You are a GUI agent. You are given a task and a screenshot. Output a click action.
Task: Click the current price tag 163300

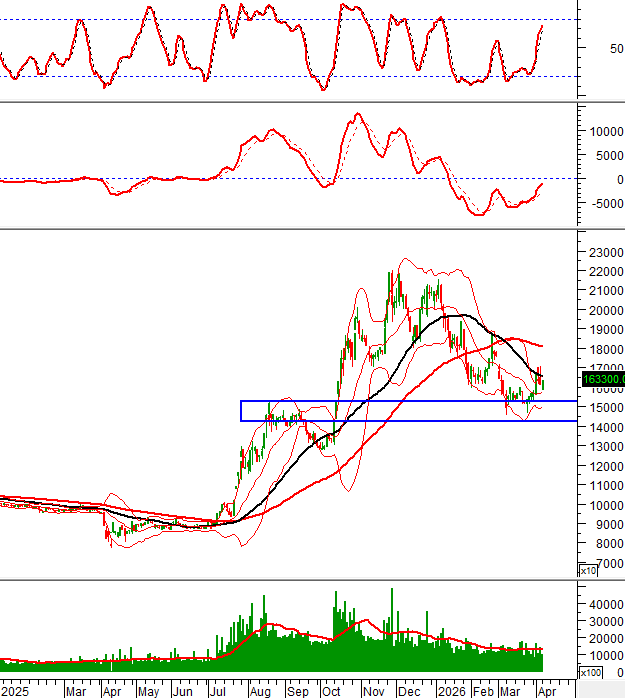[x=602, y=379]
